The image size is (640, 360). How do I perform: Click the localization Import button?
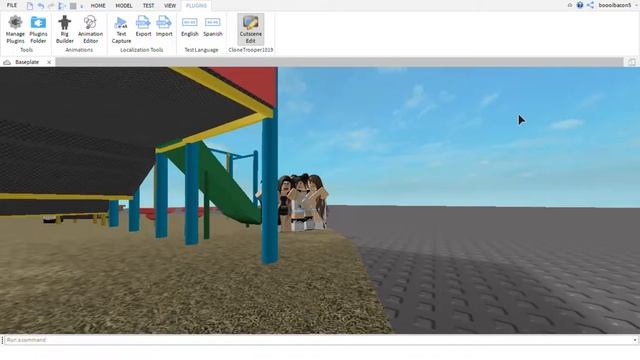[x=164, y=26]
